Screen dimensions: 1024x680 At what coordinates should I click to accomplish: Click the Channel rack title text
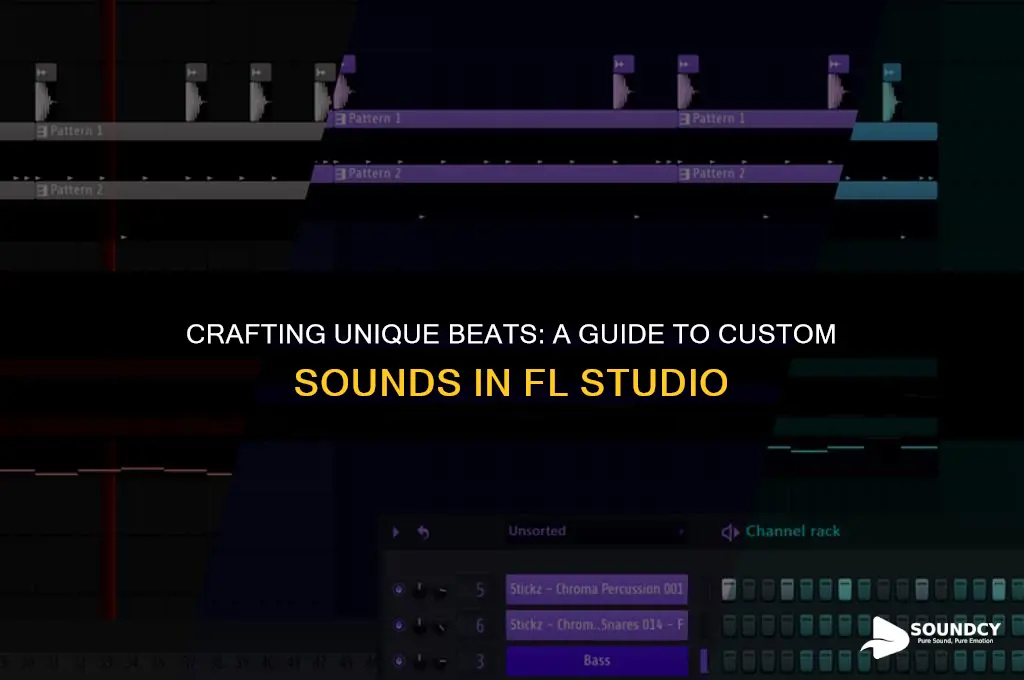[x=793, y=531]
